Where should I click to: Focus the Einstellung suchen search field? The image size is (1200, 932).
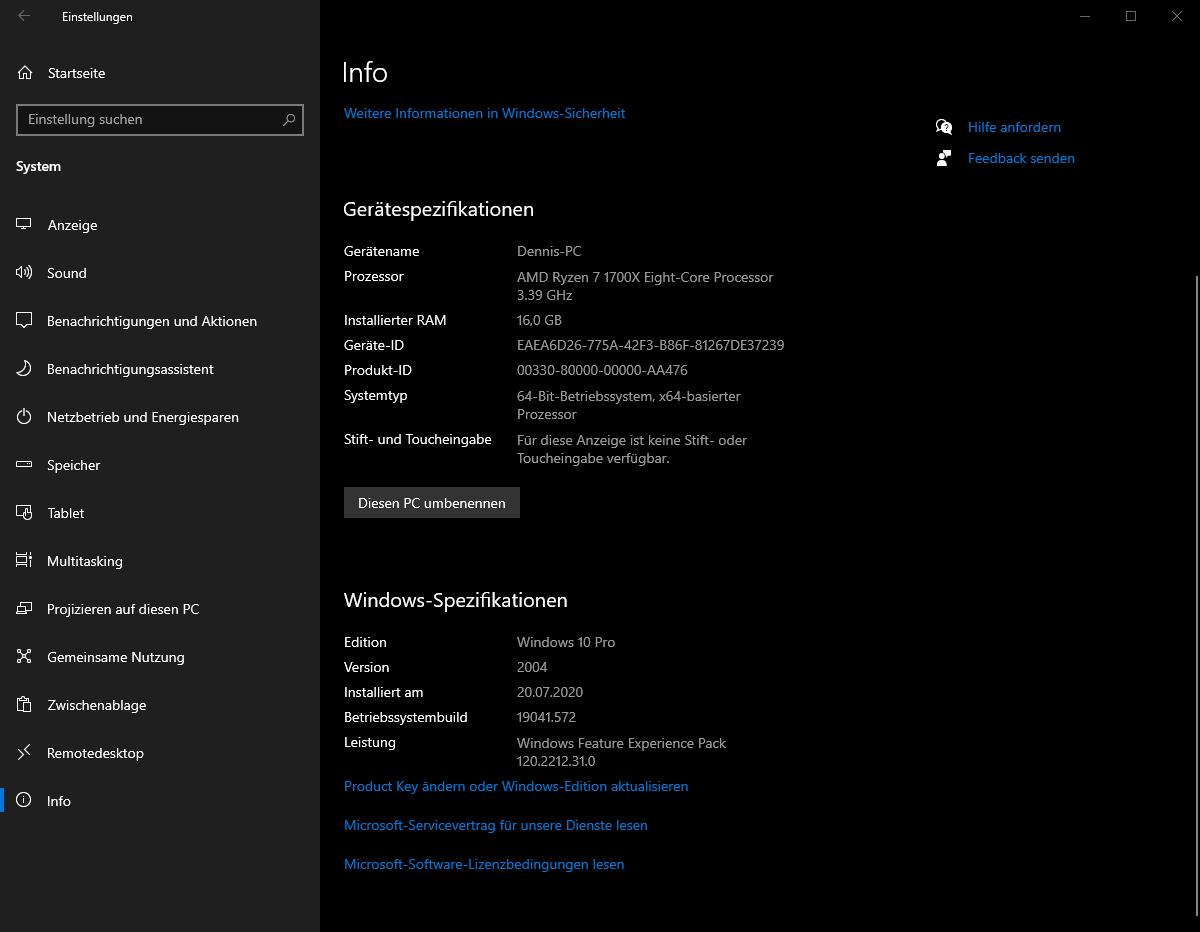[x=150, y=120]
